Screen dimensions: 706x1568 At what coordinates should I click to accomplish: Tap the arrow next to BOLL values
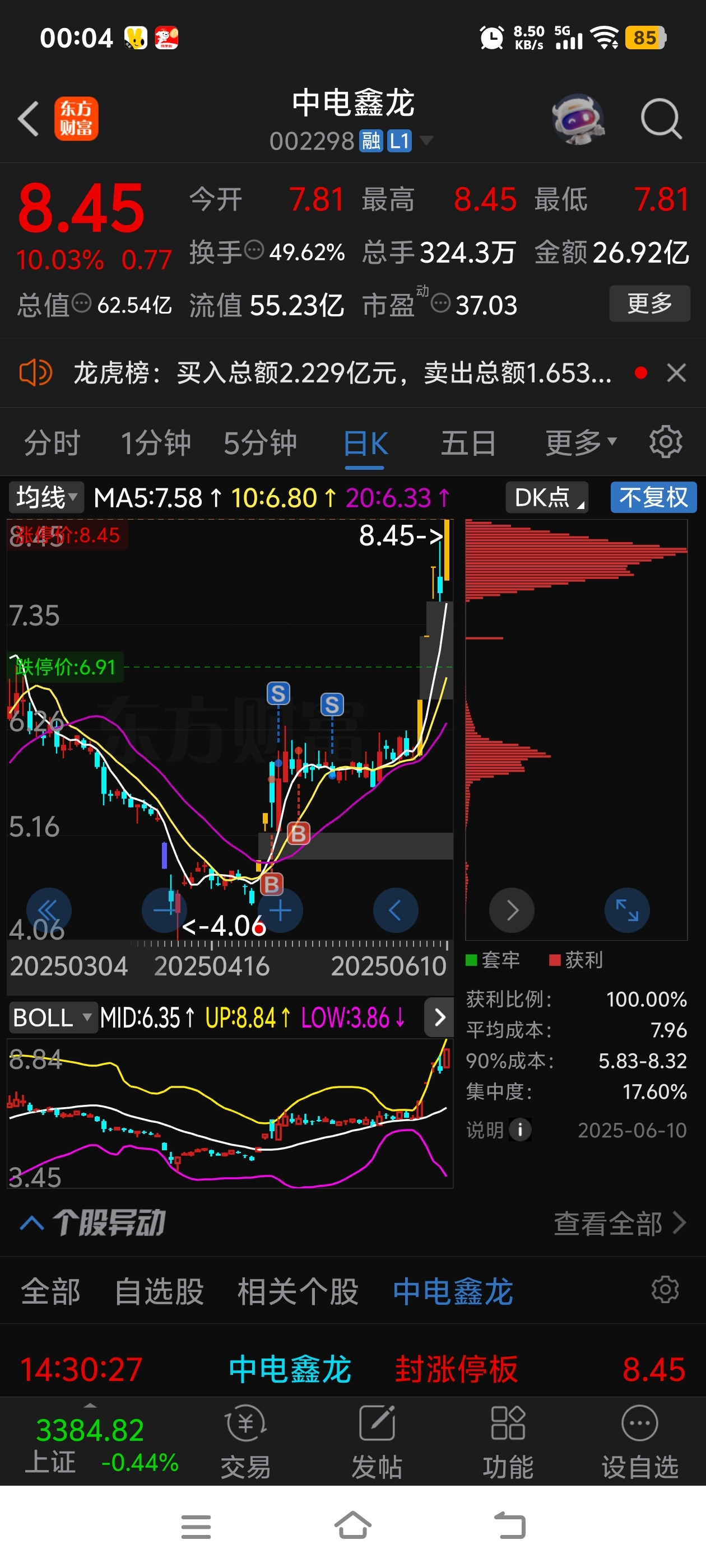(x=439, y=1017)
